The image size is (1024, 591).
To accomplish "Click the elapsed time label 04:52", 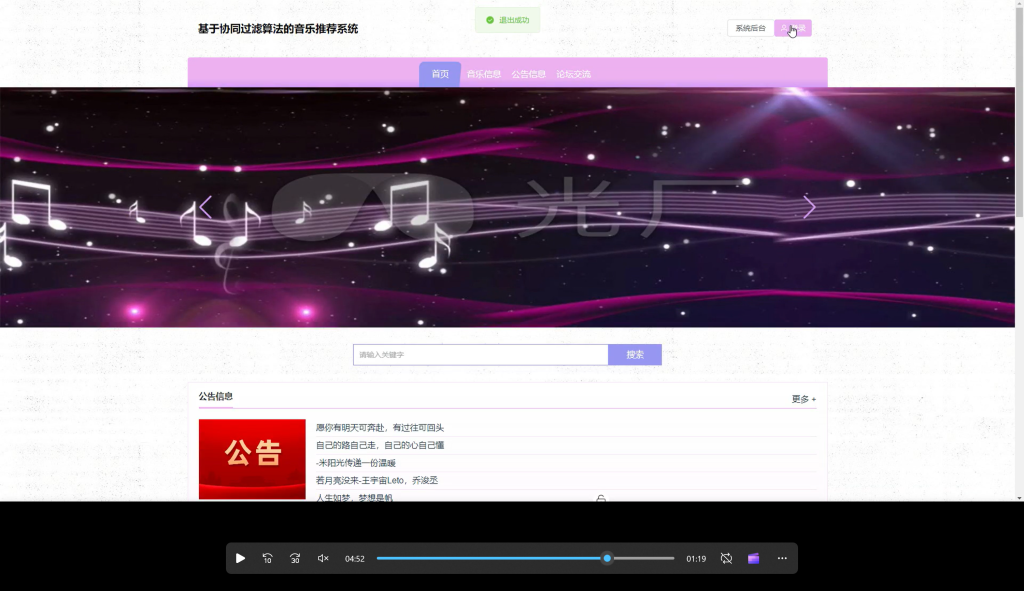I will coord(355,558).
